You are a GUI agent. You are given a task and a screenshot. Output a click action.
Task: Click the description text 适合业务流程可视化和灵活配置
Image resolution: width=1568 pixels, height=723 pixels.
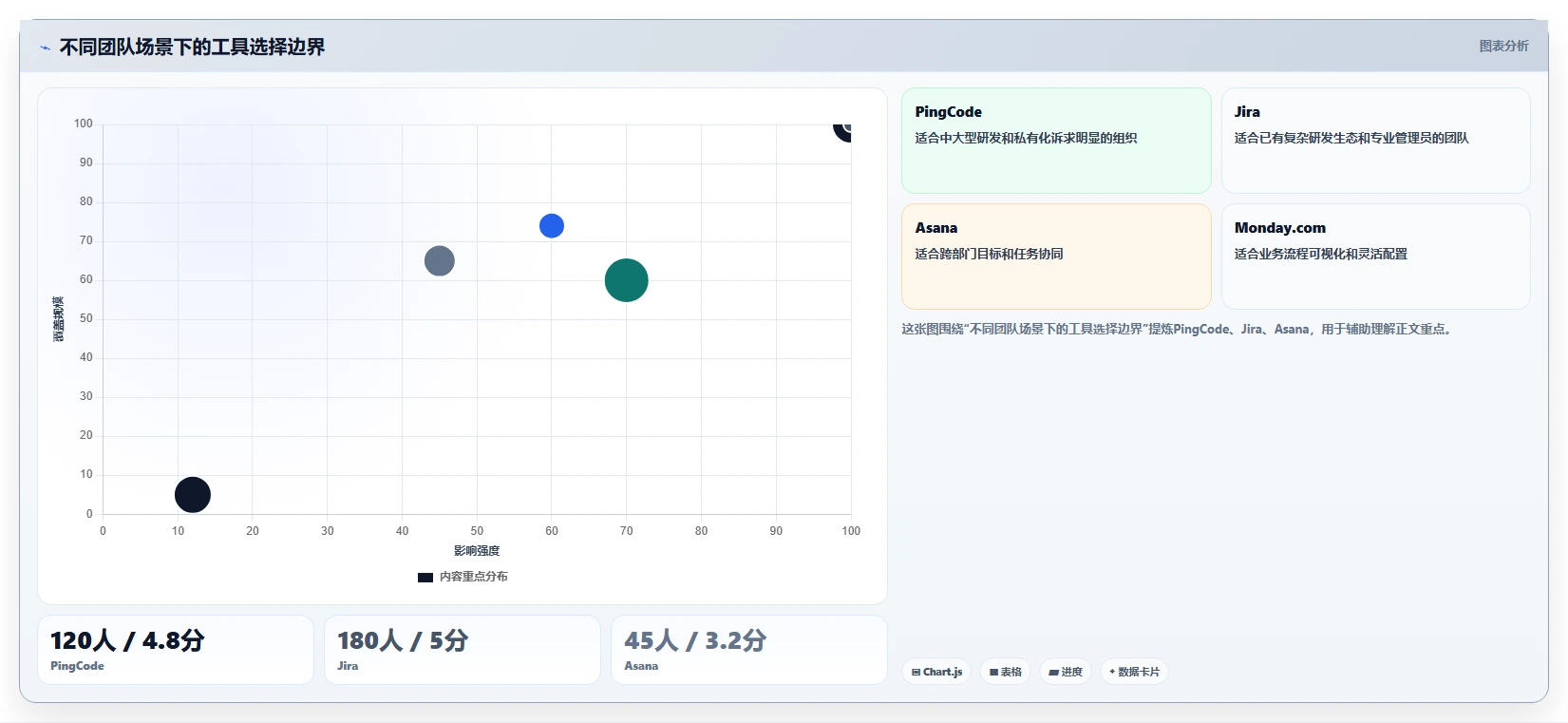(x=1320, y=254)
